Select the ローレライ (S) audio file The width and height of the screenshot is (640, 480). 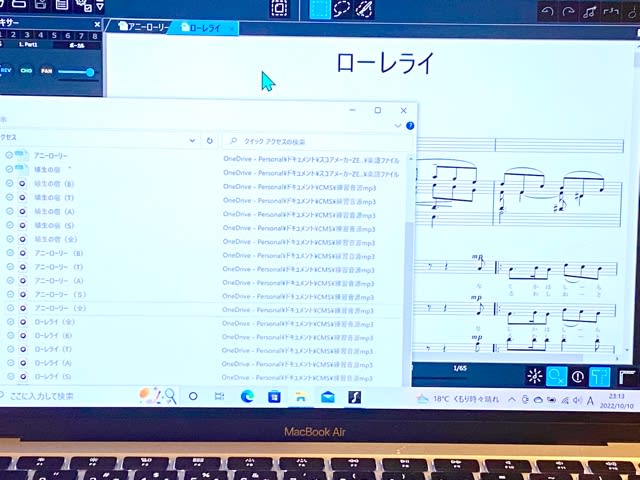pos(53,377)
